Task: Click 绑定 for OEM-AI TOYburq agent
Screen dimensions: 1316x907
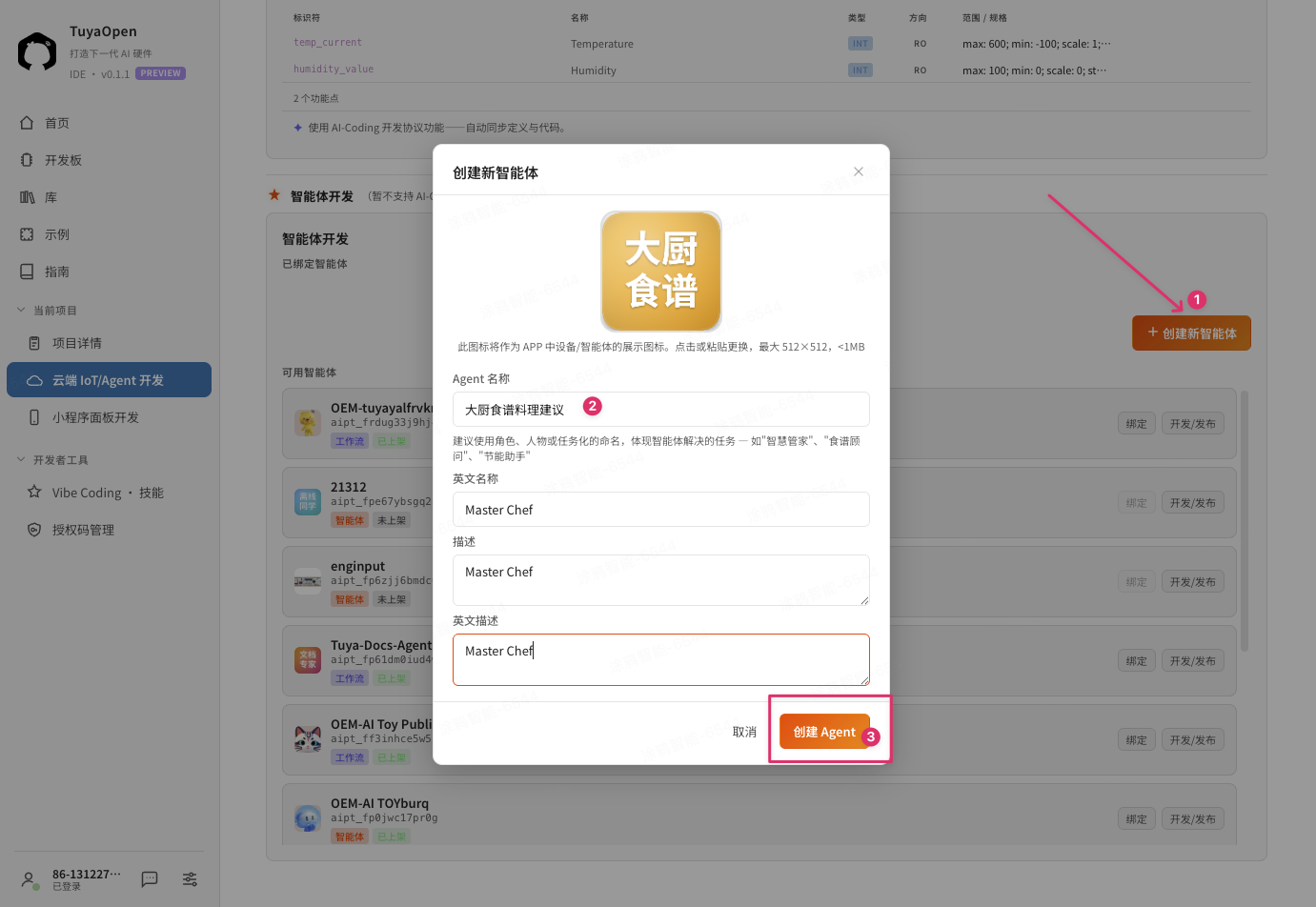Action: (x=1136, y=819)
